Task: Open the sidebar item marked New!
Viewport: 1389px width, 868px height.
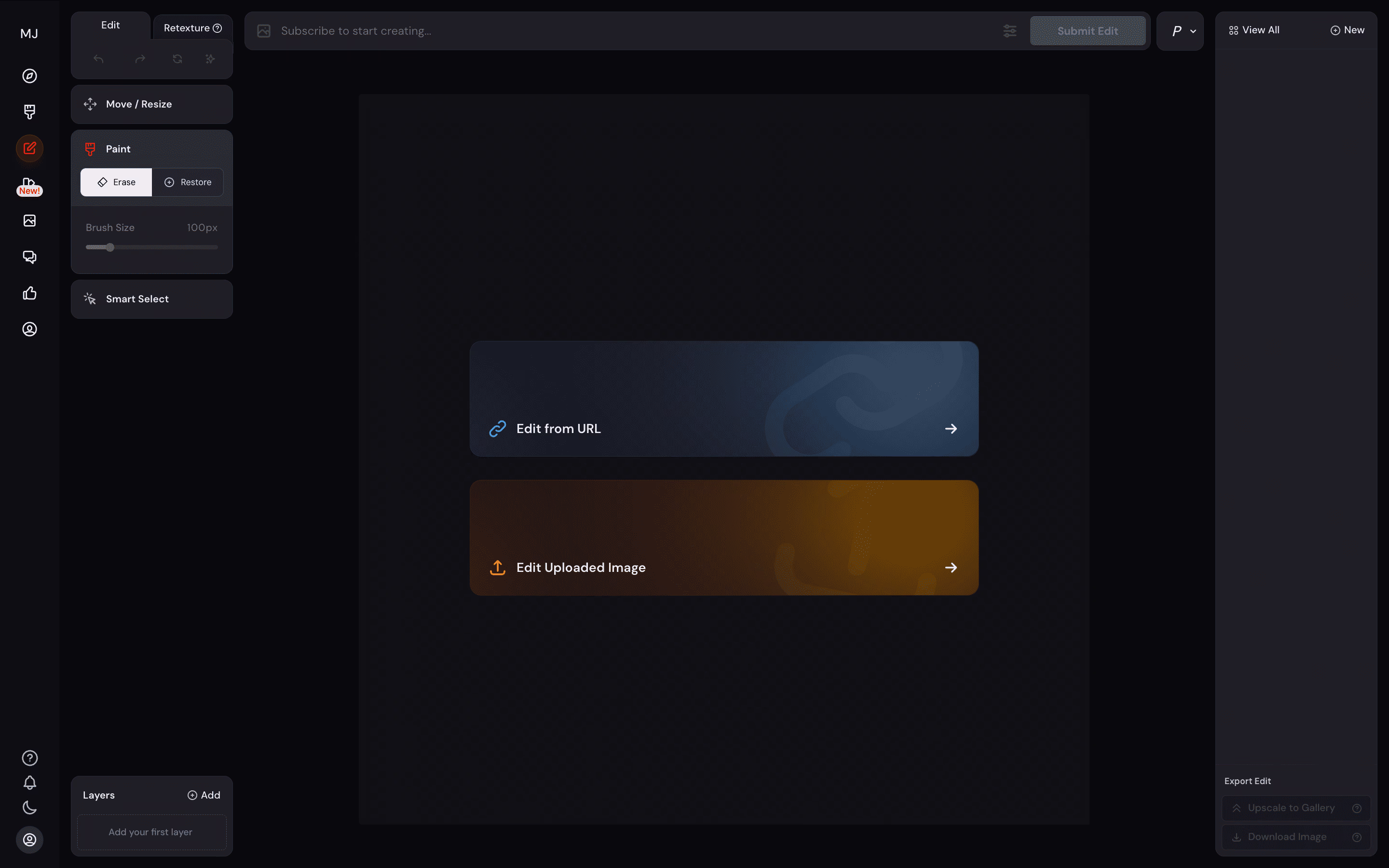Action: 29,186
